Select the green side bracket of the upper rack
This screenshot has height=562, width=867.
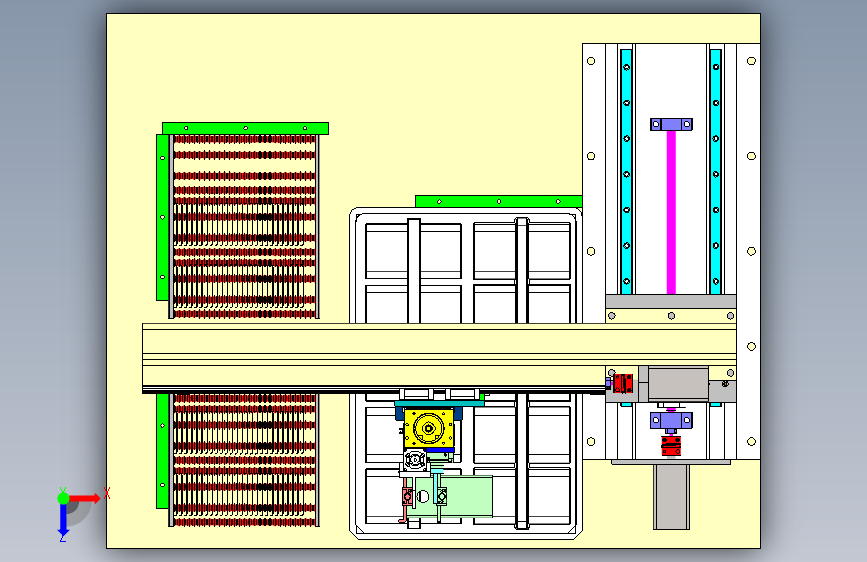163,217
